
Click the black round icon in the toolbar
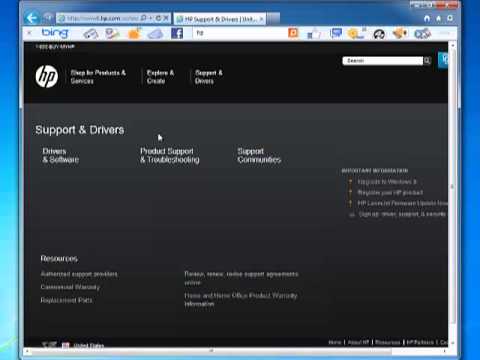pyautogui.click(x=379, y=34)
